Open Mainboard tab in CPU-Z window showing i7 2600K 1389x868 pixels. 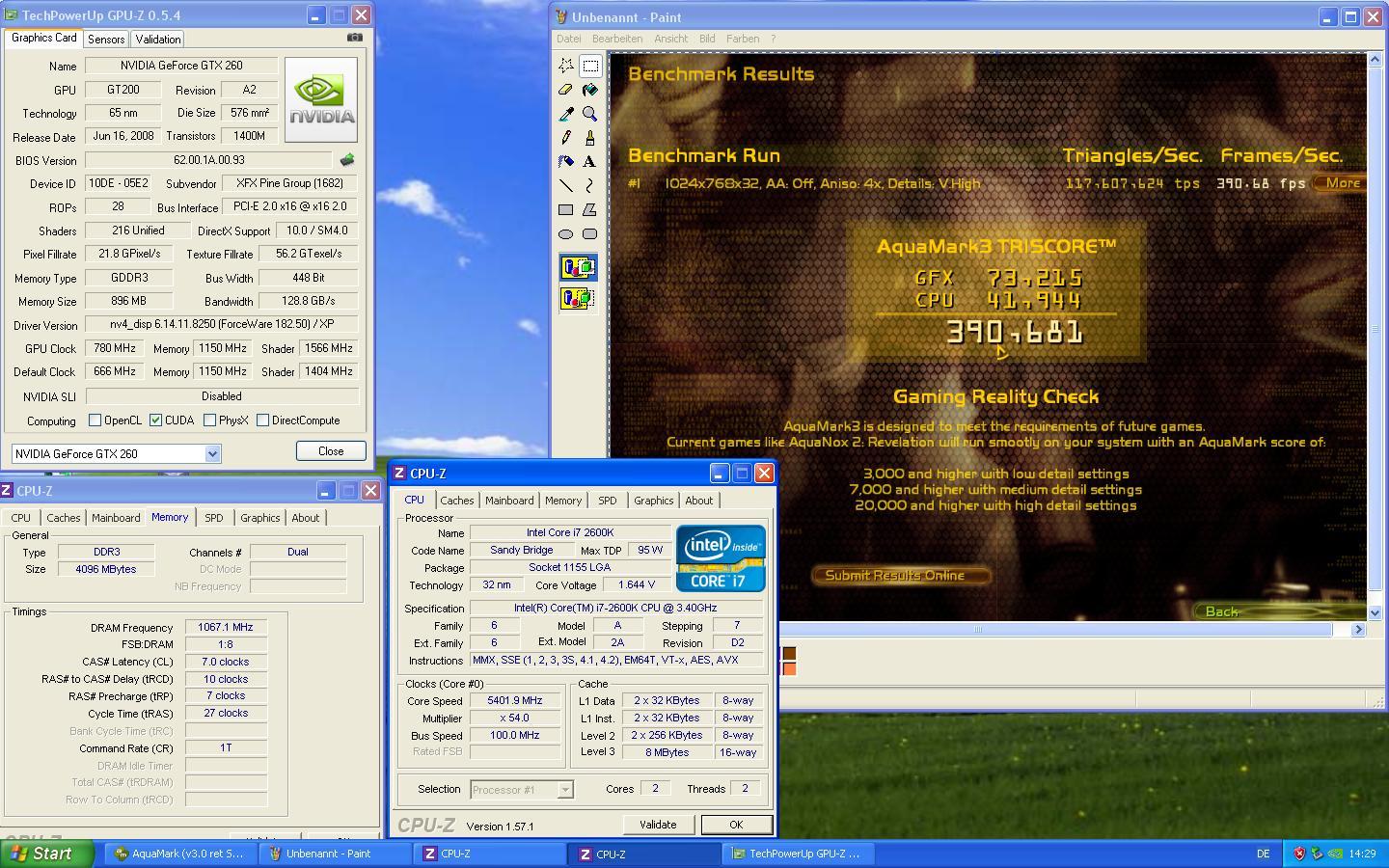(x=509, y=501)
